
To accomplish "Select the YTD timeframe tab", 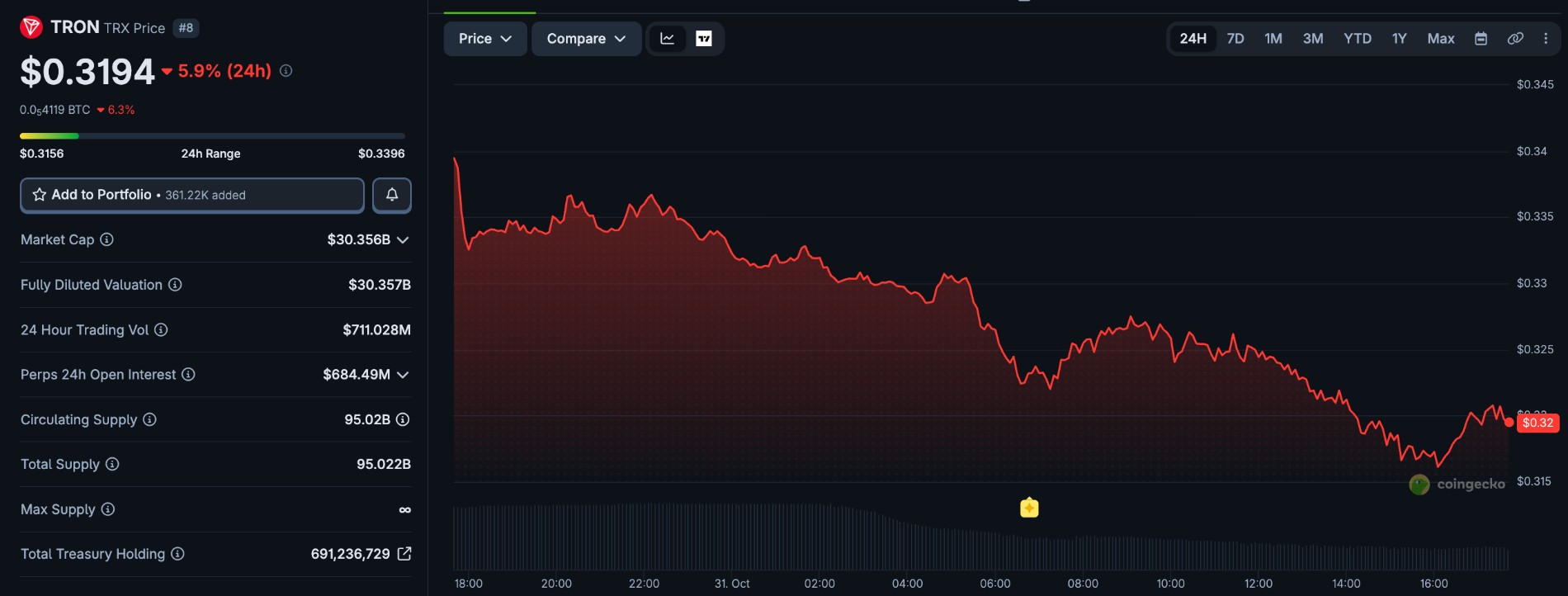I will pos(1358,39).
